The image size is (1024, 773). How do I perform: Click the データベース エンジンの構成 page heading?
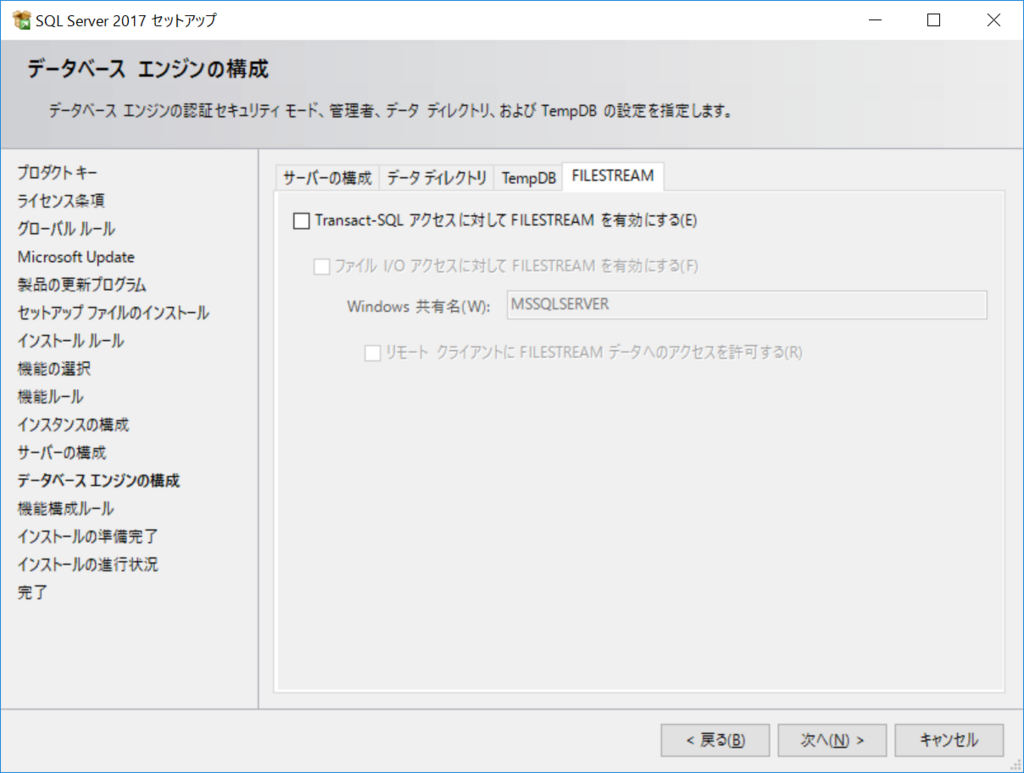148,69
